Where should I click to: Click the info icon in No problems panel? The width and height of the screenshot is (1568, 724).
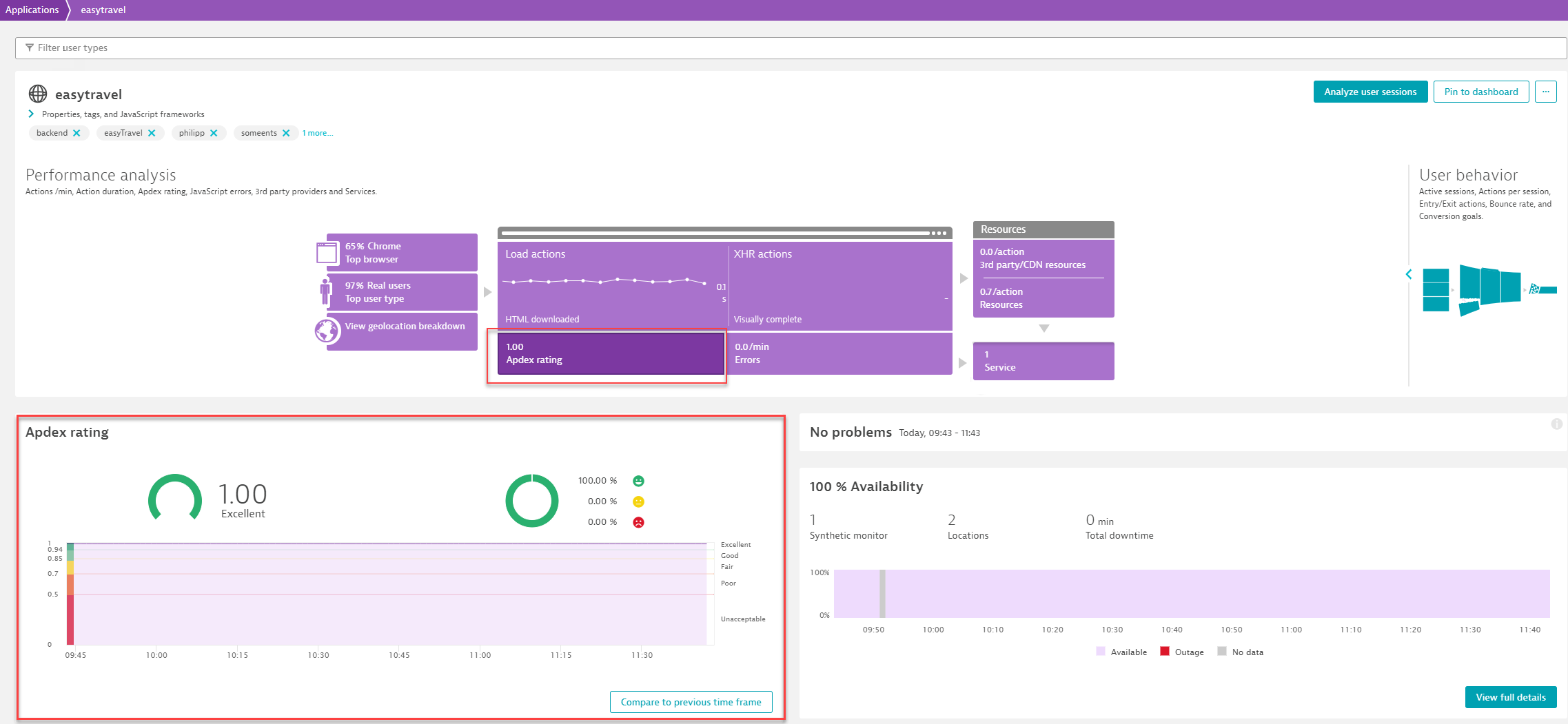(x=1556, y=424)
